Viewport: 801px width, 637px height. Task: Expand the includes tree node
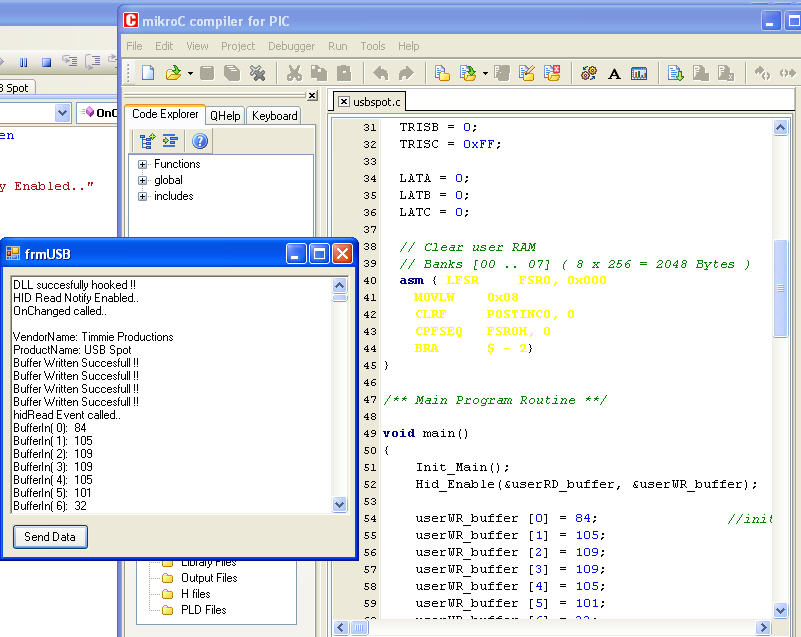[143, 196]
